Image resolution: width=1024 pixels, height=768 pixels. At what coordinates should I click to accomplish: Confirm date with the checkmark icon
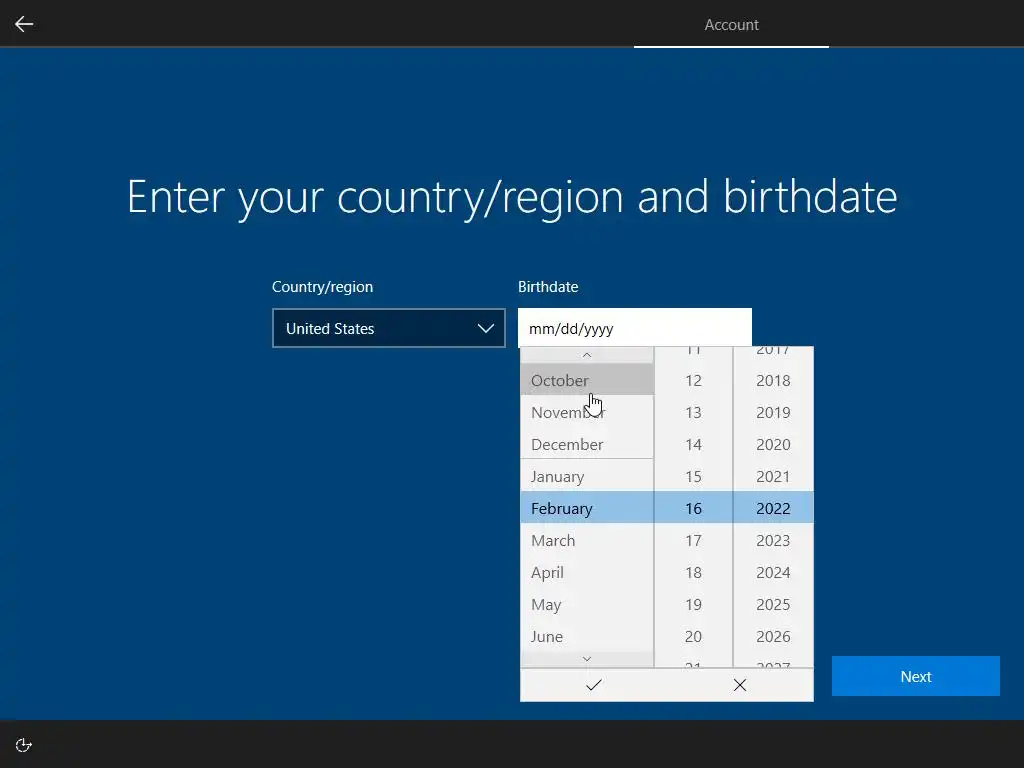[594, 685]
